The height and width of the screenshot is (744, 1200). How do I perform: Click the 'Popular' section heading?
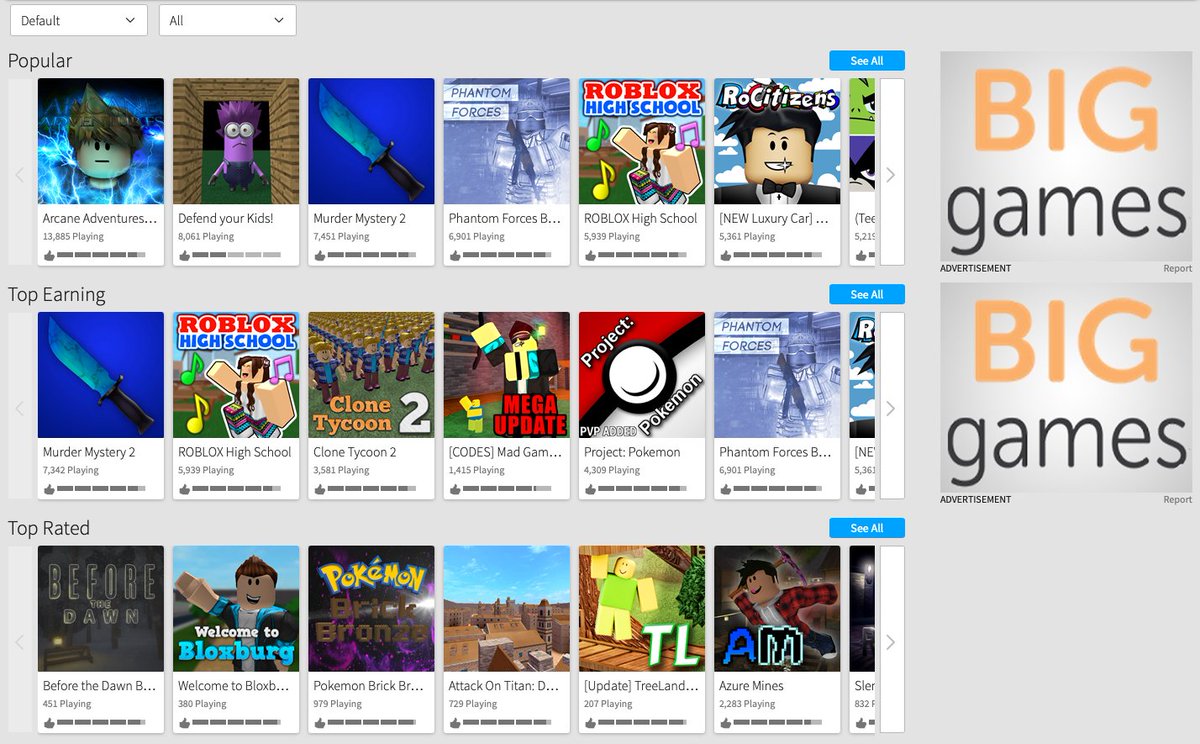coord(40,61)
